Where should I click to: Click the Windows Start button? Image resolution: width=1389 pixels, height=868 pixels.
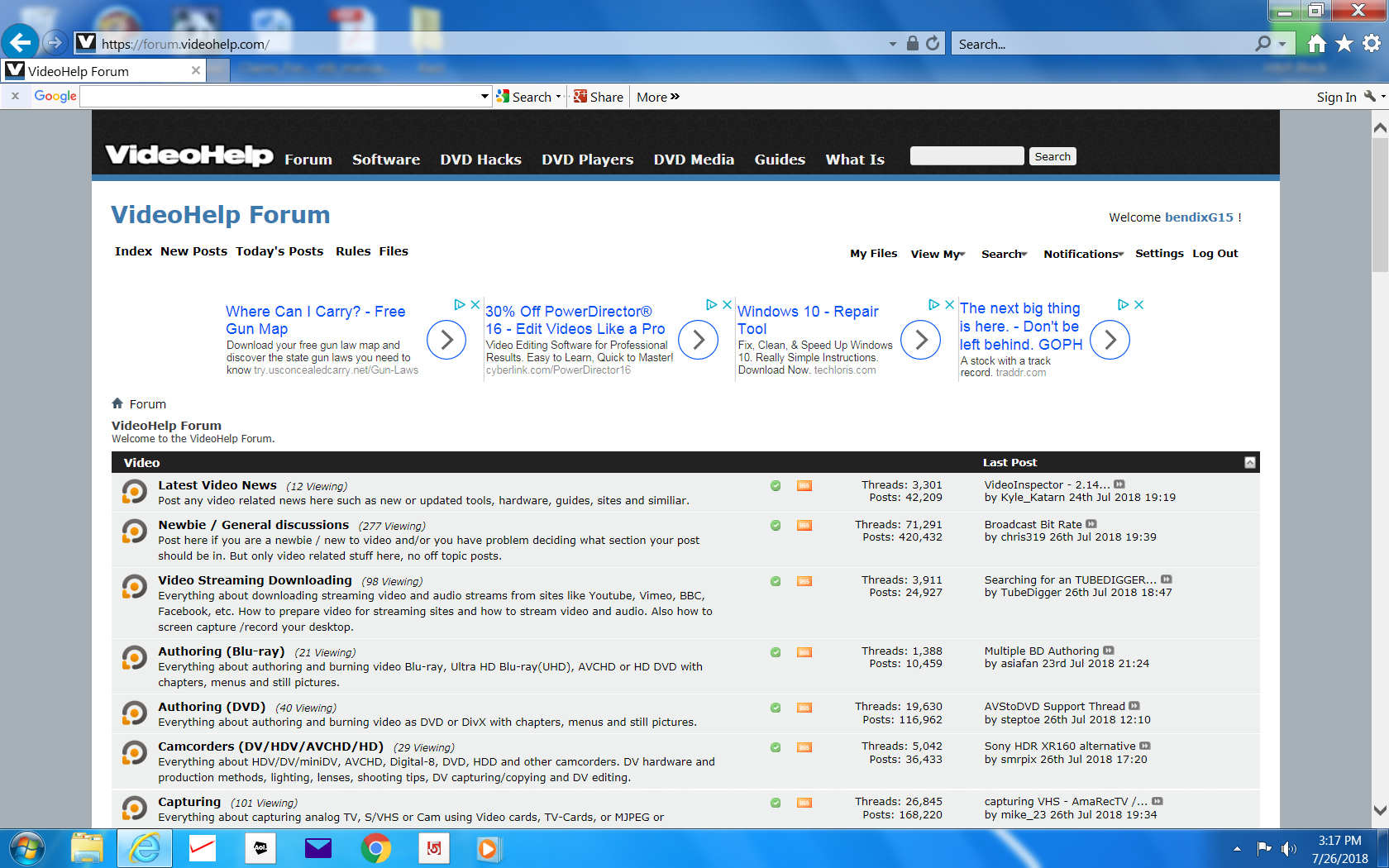pos(26,849)
